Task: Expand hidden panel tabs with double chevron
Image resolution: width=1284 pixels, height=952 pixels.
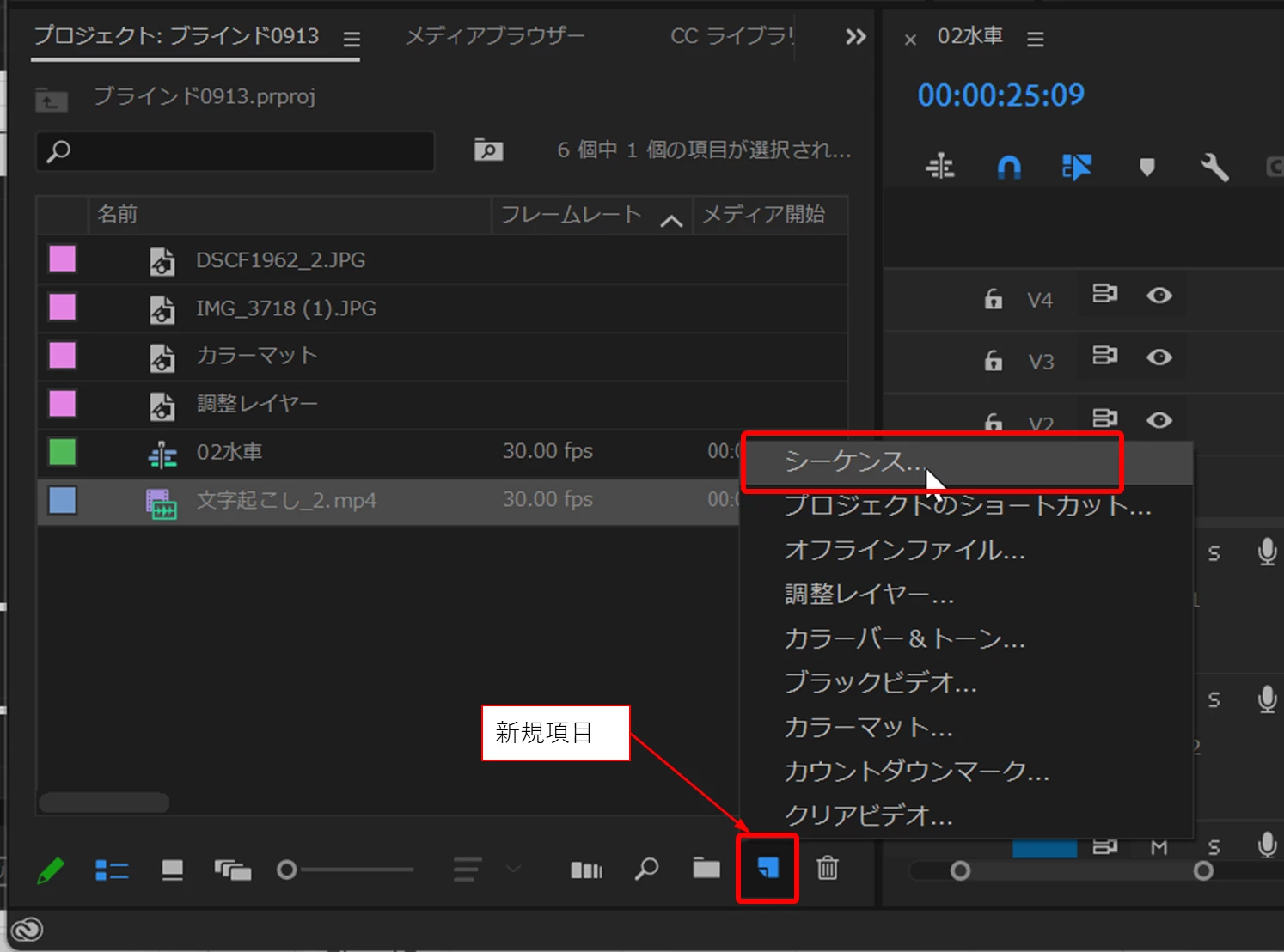Action: [x=855, y=37]
